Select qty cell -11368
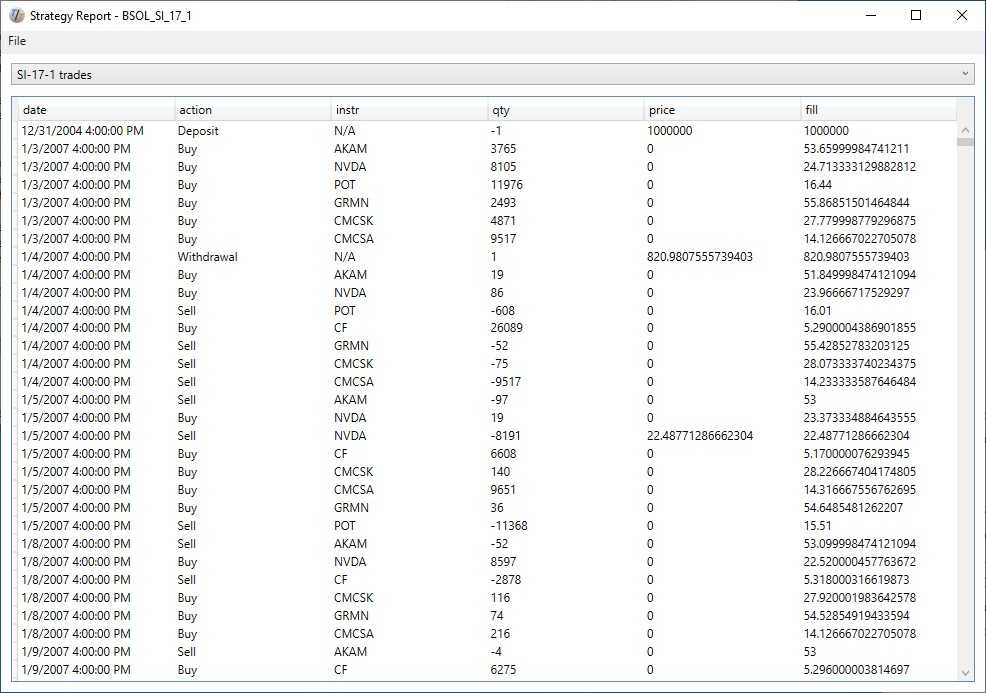The height and width of the screenshot is (693, 986). [509, 526]
